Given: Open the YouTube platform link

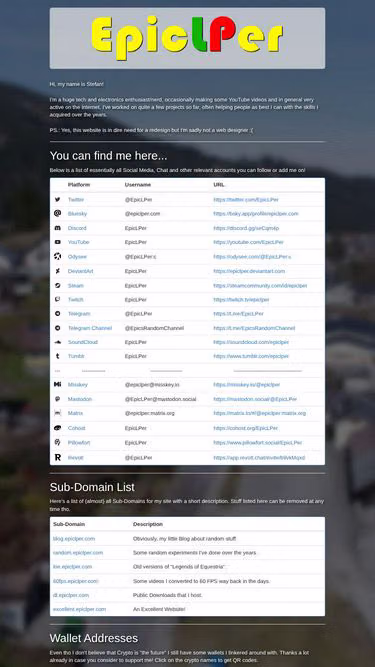Looking at the screenshot, I should pyautogui.click(x=79, y=242).
